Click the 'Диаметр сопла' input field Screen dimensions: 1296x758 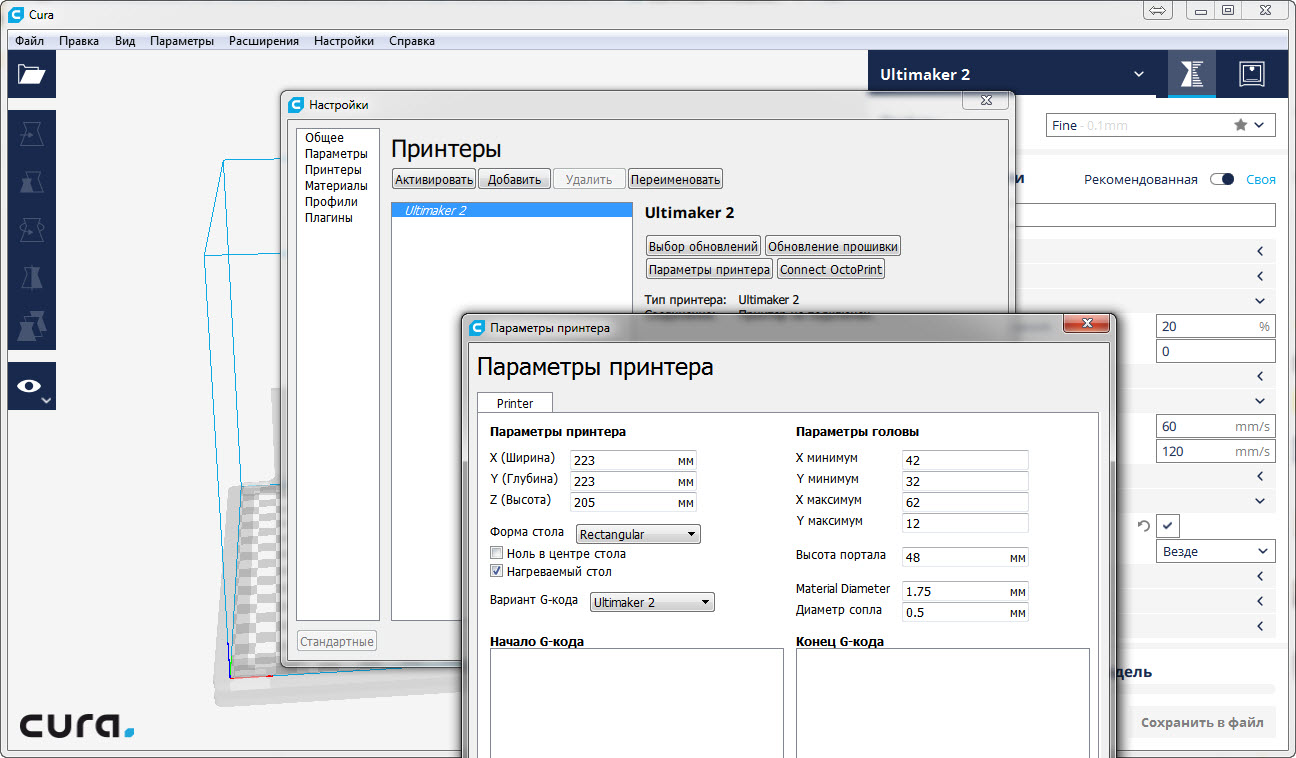(954, 612)
